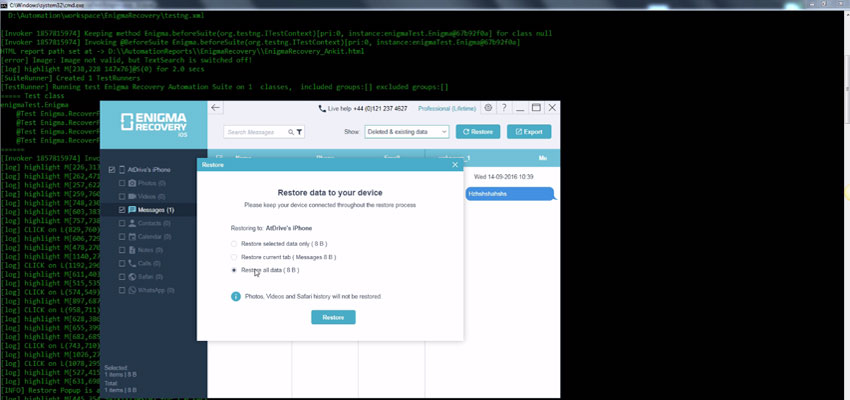Select Messages (1) in the sidebar
This screenshot has height=400, width=850.
coord(156,210)
